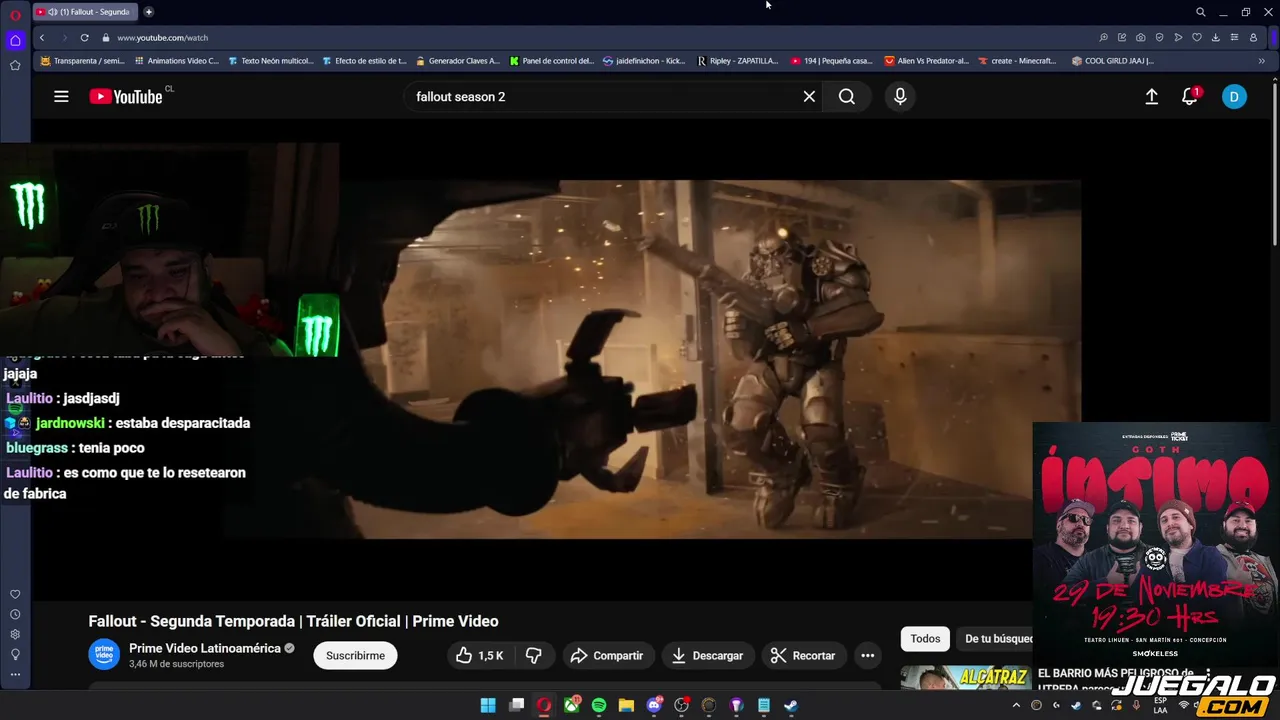Image resolution: width=1280 pixels, height=720 pixels.
Task: Select the "De tu búsqueda" filter chip
Action: pyautogui.click(x=996, y=639)
